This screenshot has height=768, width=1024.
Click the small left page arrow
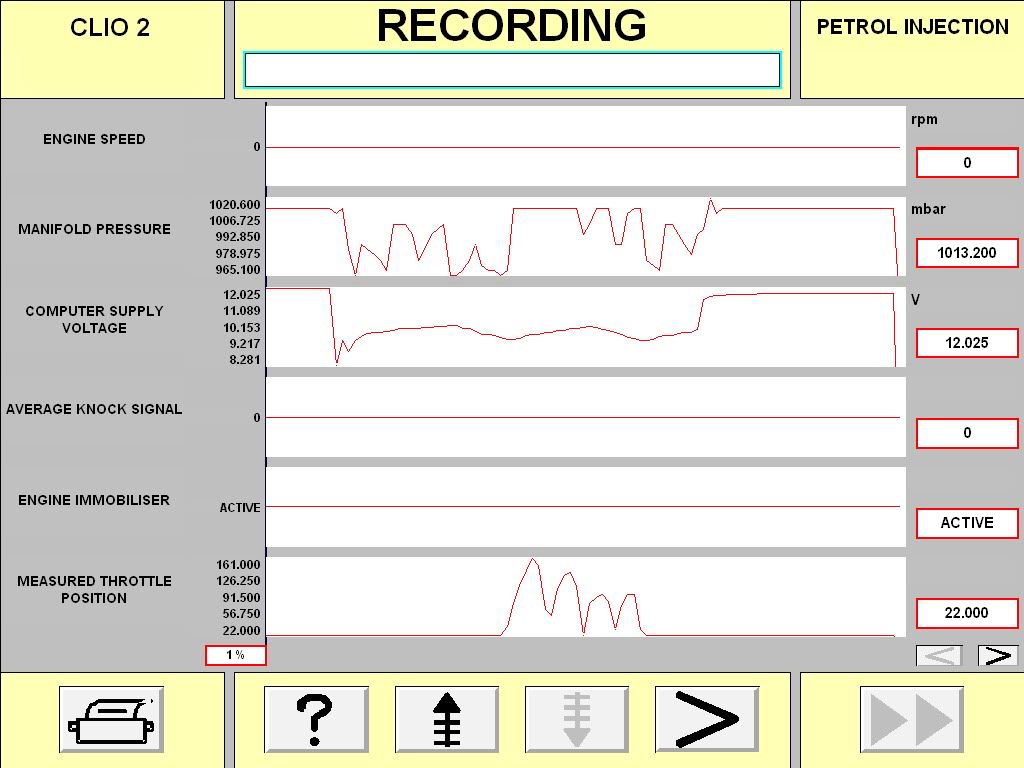coord(939,656)
